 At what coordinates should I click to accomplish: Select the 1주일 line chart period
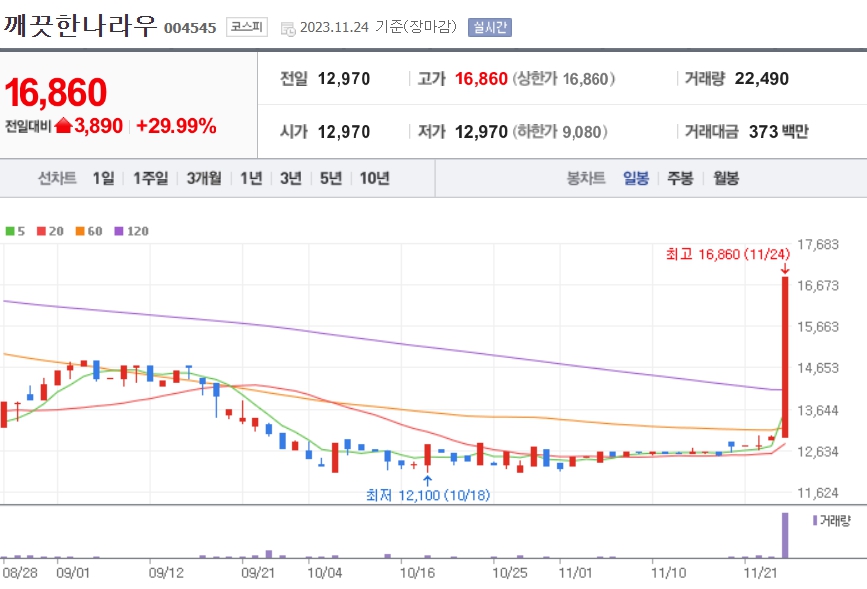(150, 178)
